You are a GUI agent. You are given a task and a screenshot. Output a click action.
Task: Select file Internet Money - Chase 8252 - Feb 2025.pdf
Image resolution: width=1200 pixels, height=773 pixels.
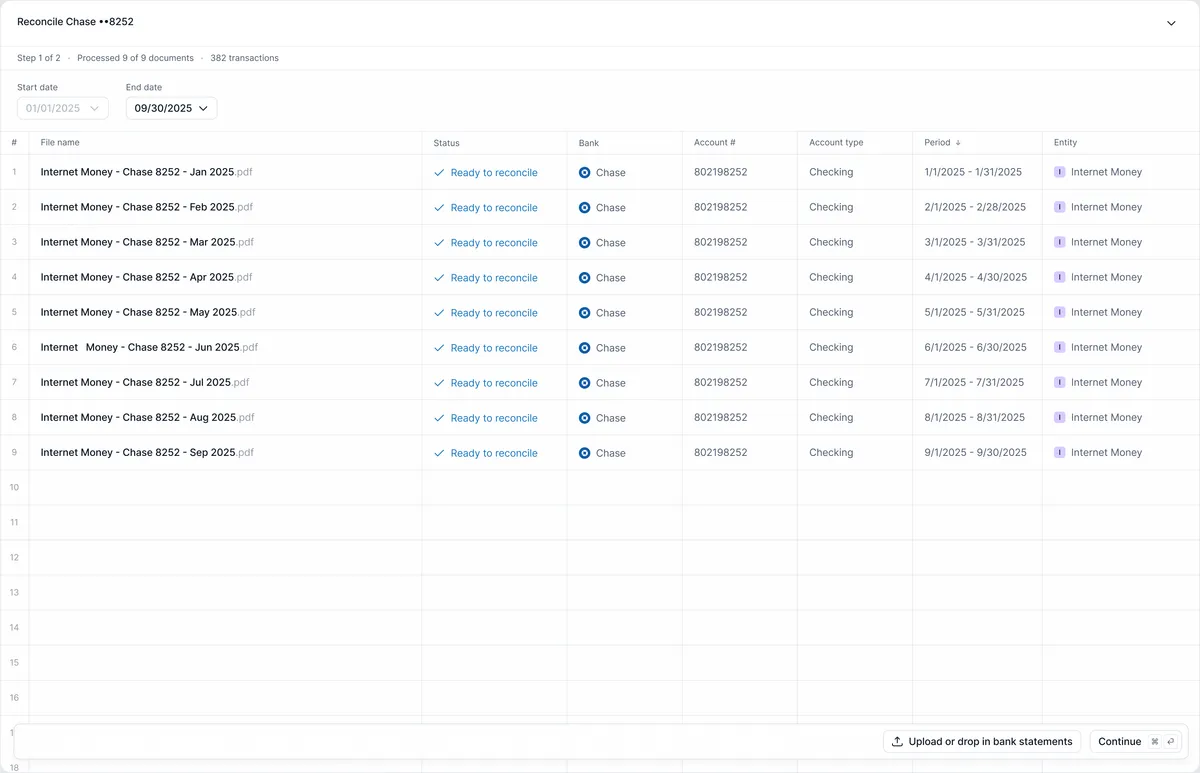coord(147,207)
